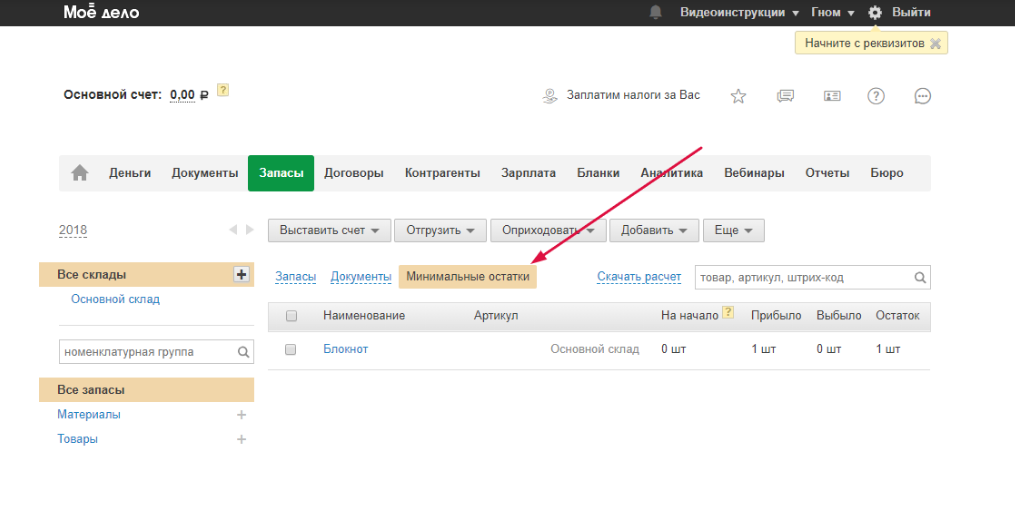The image size is (1015, 508).
Task: Check the Блокнот row checkbox
Action: 292,350
